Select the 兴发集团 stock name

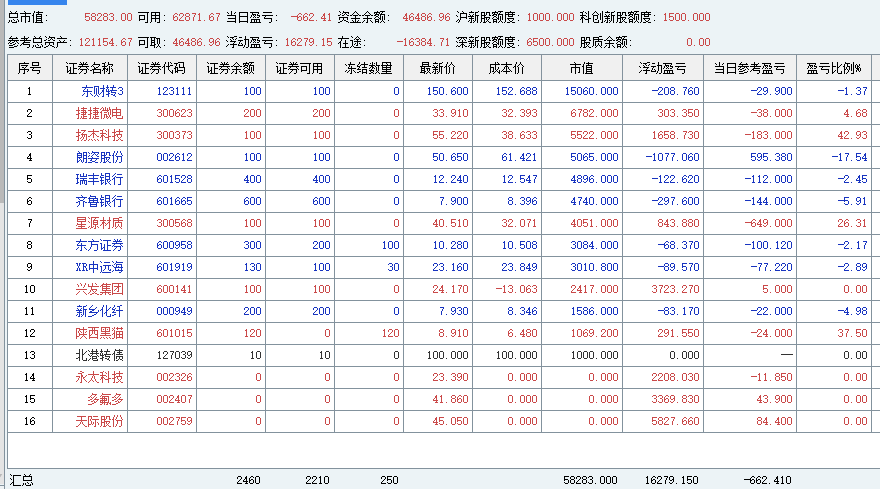[99, 289]
